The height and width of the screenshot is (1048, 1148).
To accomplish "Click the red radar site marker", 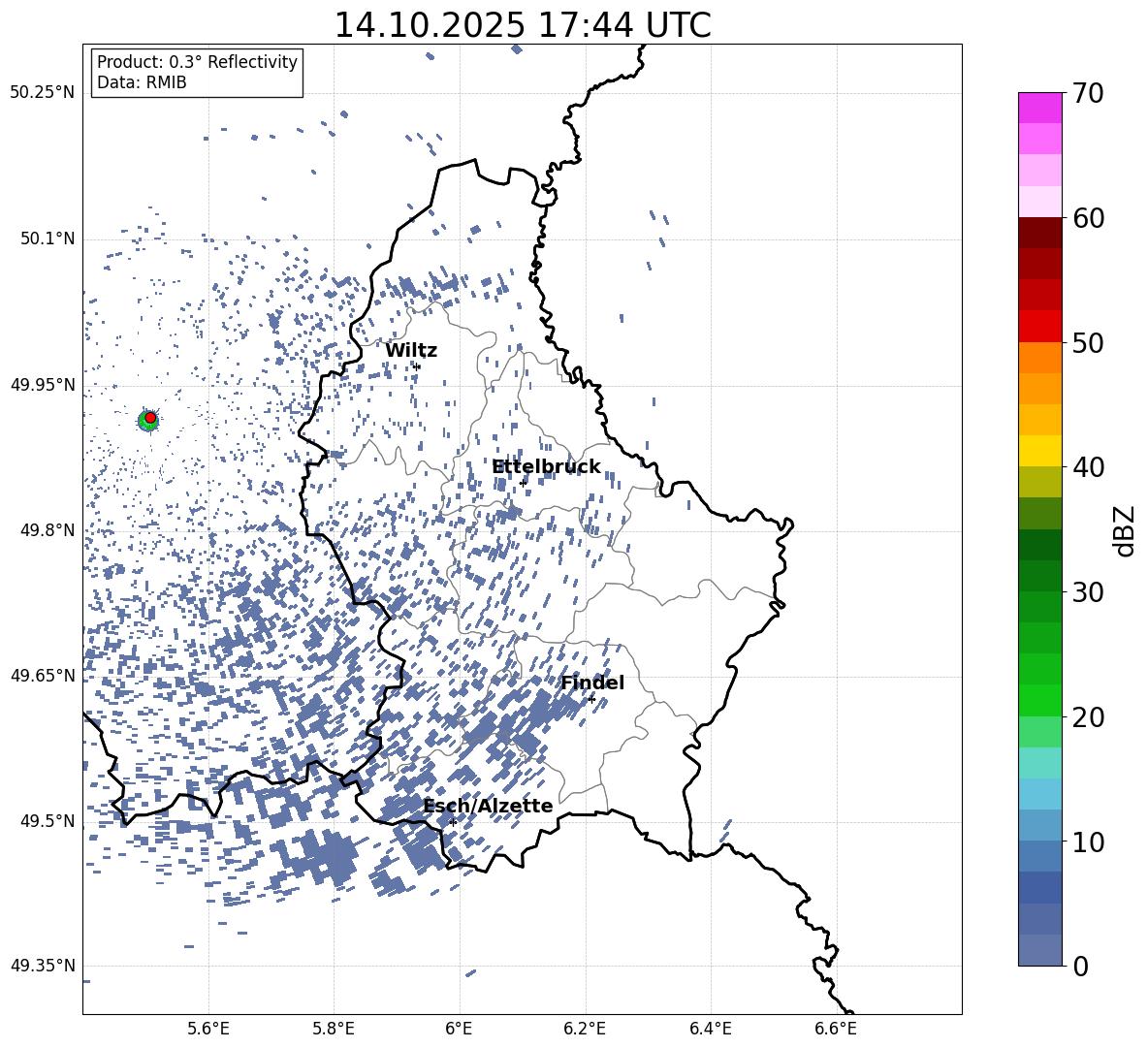I will tap(150, 418).
